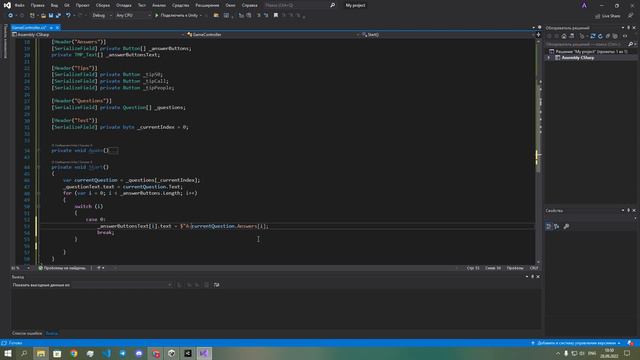This screenshot has height=360, width=640.
Task: Click the search magnifier icon in title bar
Action: [332, 5]
